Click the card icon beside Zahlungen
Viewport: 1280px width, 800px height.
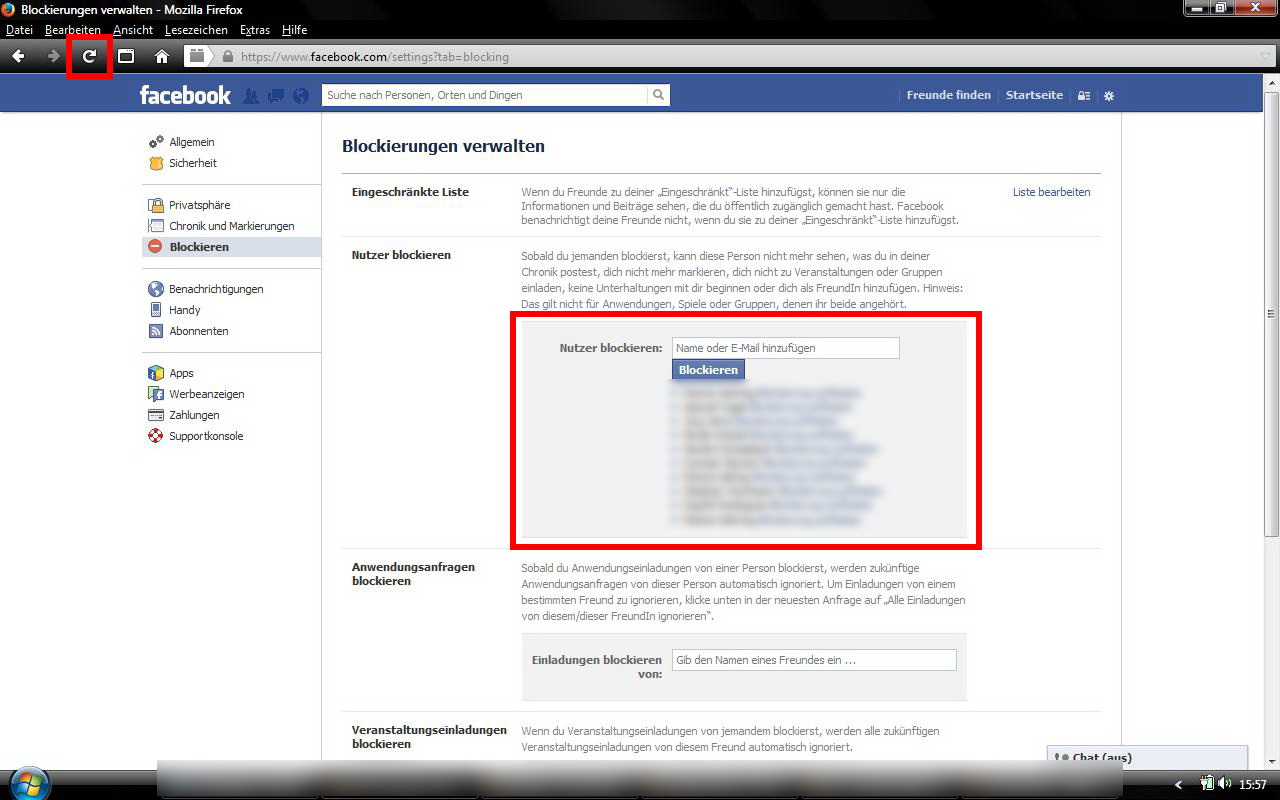point(156,415)
